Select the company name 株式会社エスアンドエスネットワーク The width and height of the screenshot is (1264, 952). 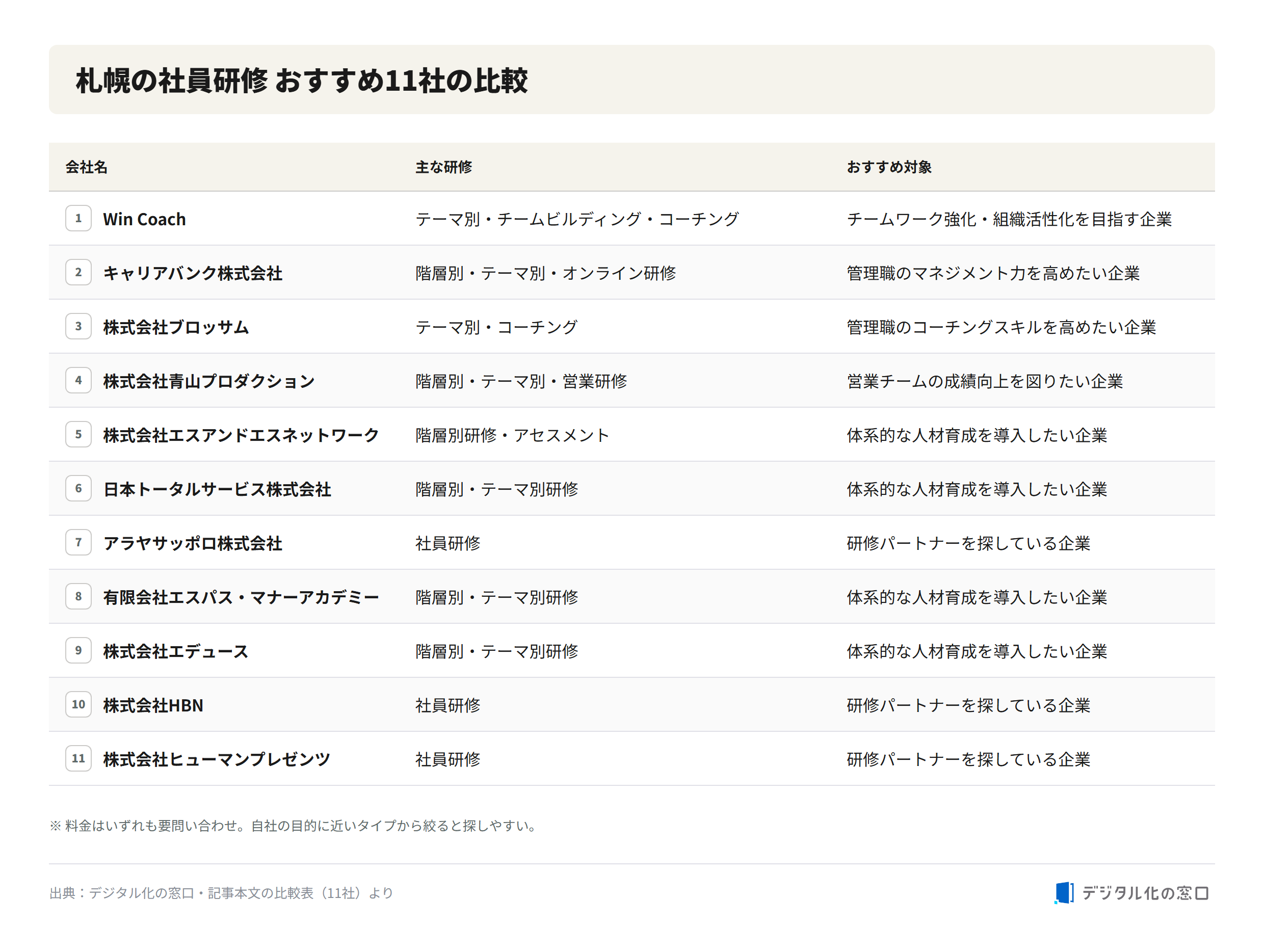[241, 435]
